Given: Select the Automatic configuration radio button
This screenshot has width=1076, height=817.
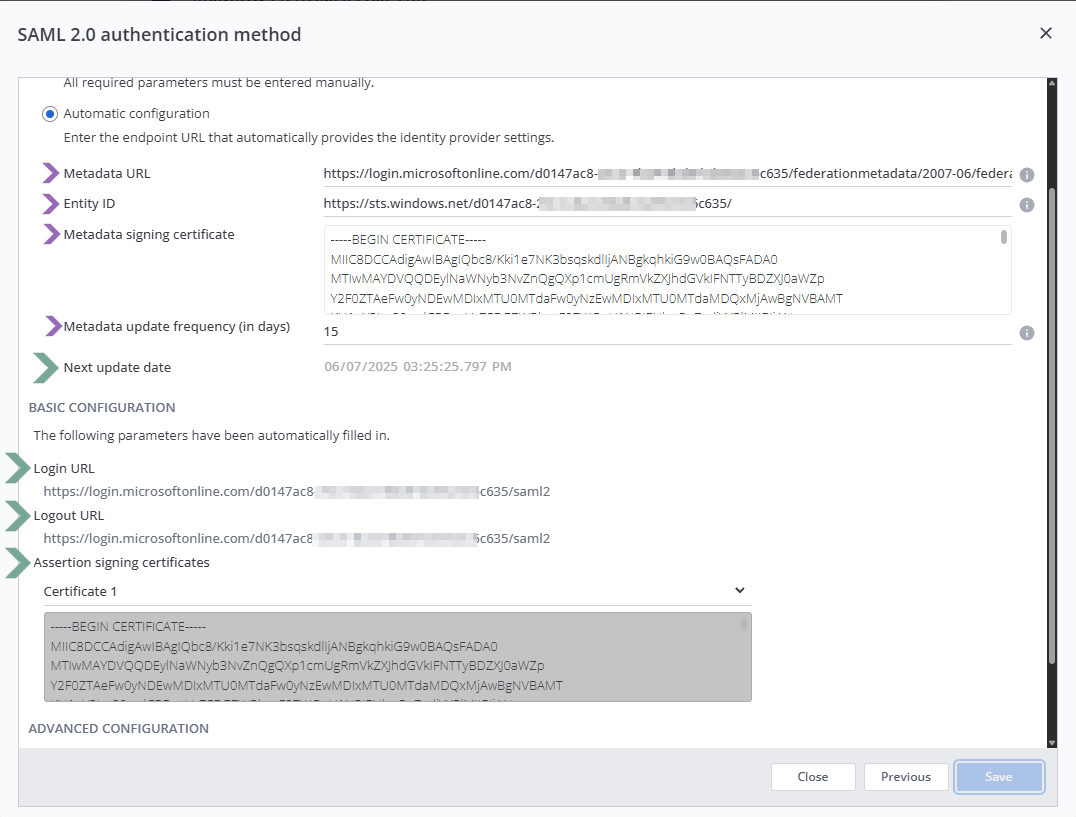Looking at the screenshot, I should click(x=50, y=114).
